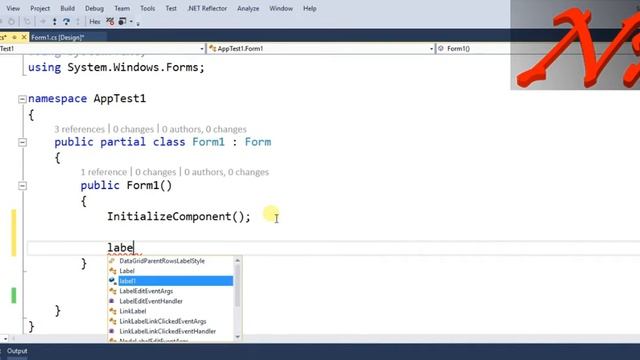Open the .NET Reflector menu
Image resolution: width=640 pixels, height=360 pixels.
pos(207,8)
